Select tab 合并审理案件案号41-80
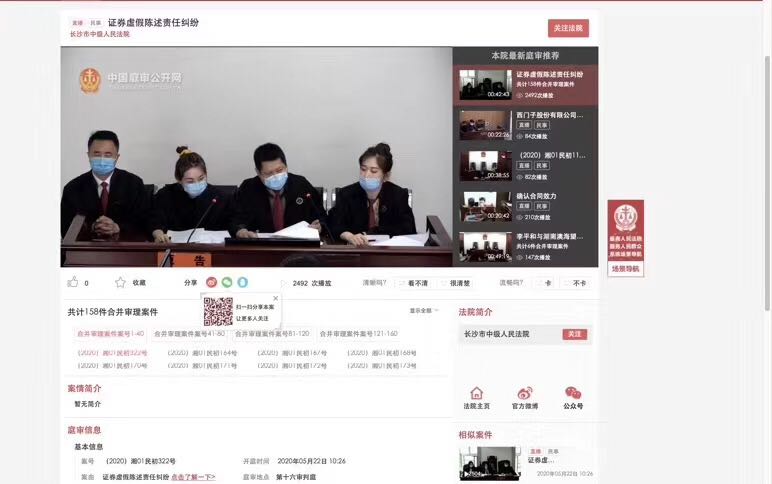 click(190, 334)
